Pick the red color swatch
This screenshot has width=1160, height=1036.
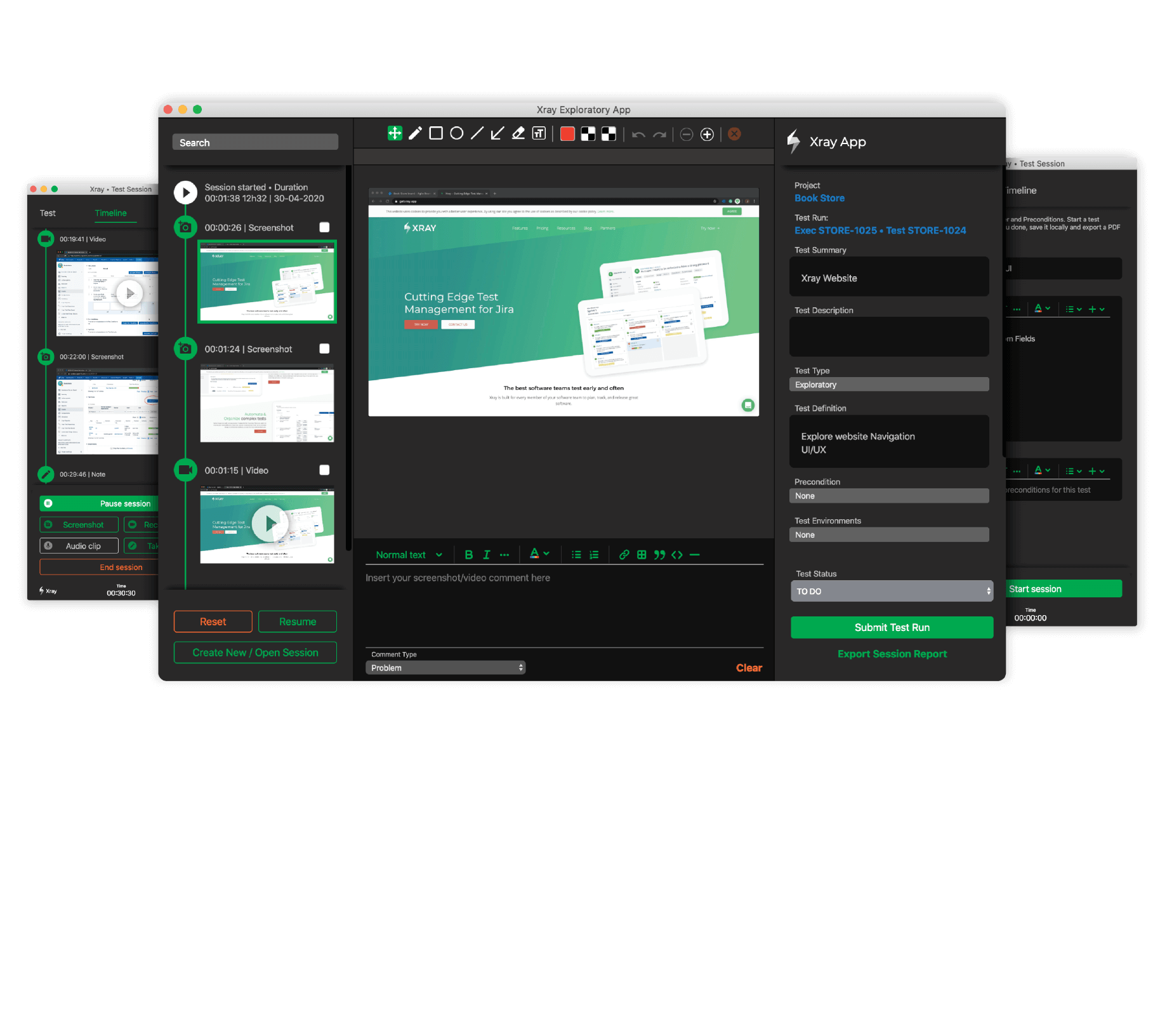coord(567,134)
